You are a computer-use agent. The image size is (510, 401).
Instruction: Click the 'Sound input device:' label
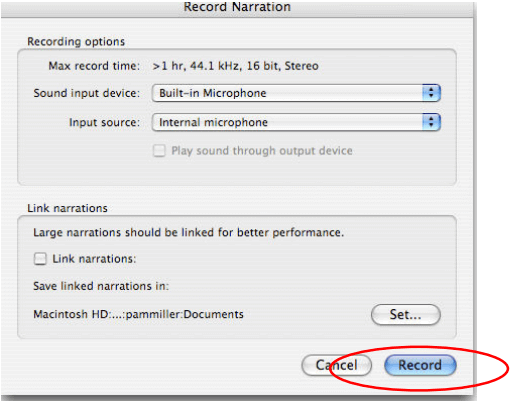coord(87,93)
